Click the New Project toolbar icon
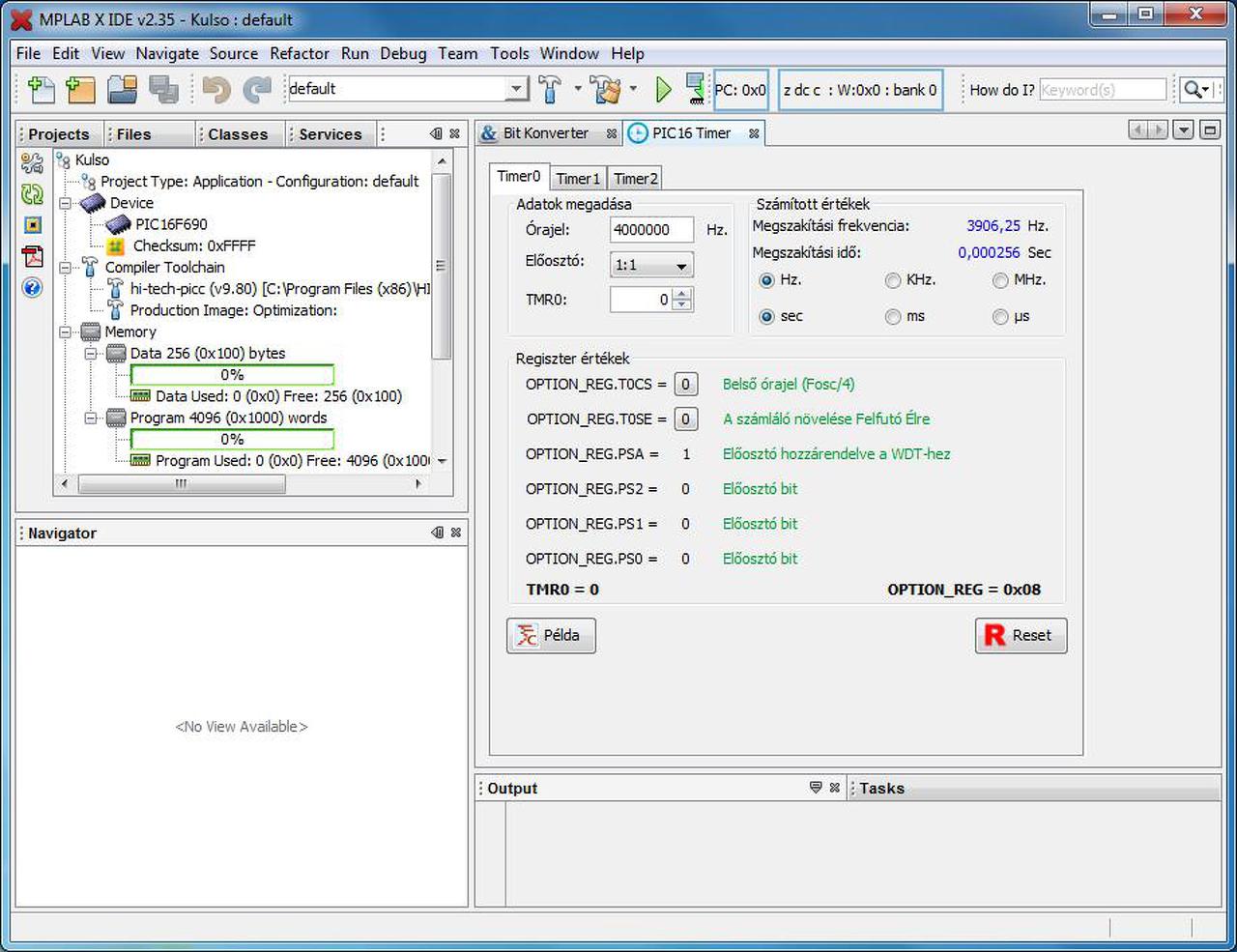Viewport: 1237px width, 952px height. click(80, 89)
